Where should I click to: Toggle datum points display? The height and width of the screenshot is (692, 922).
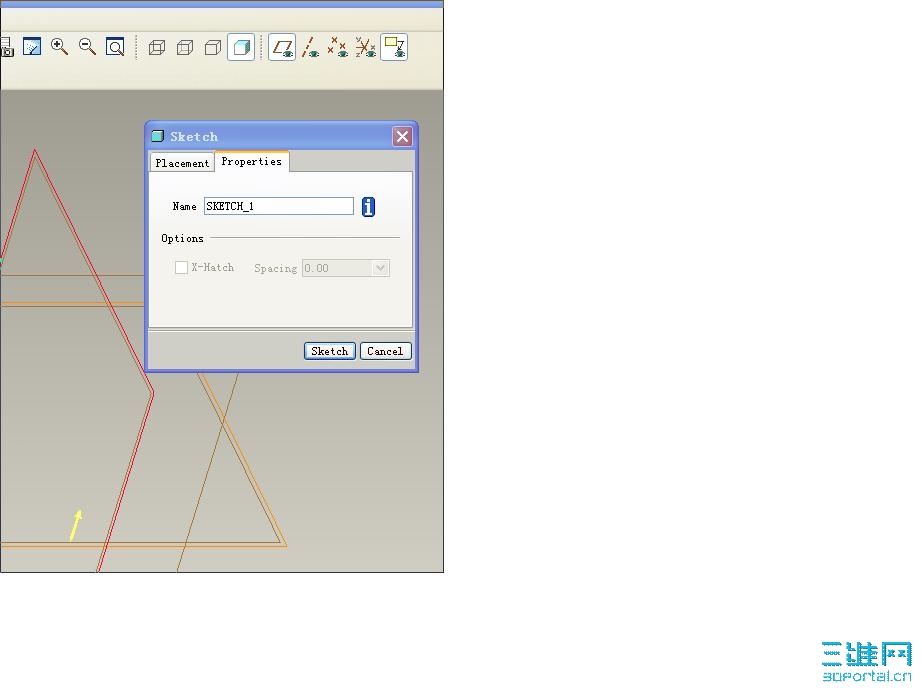338,47
